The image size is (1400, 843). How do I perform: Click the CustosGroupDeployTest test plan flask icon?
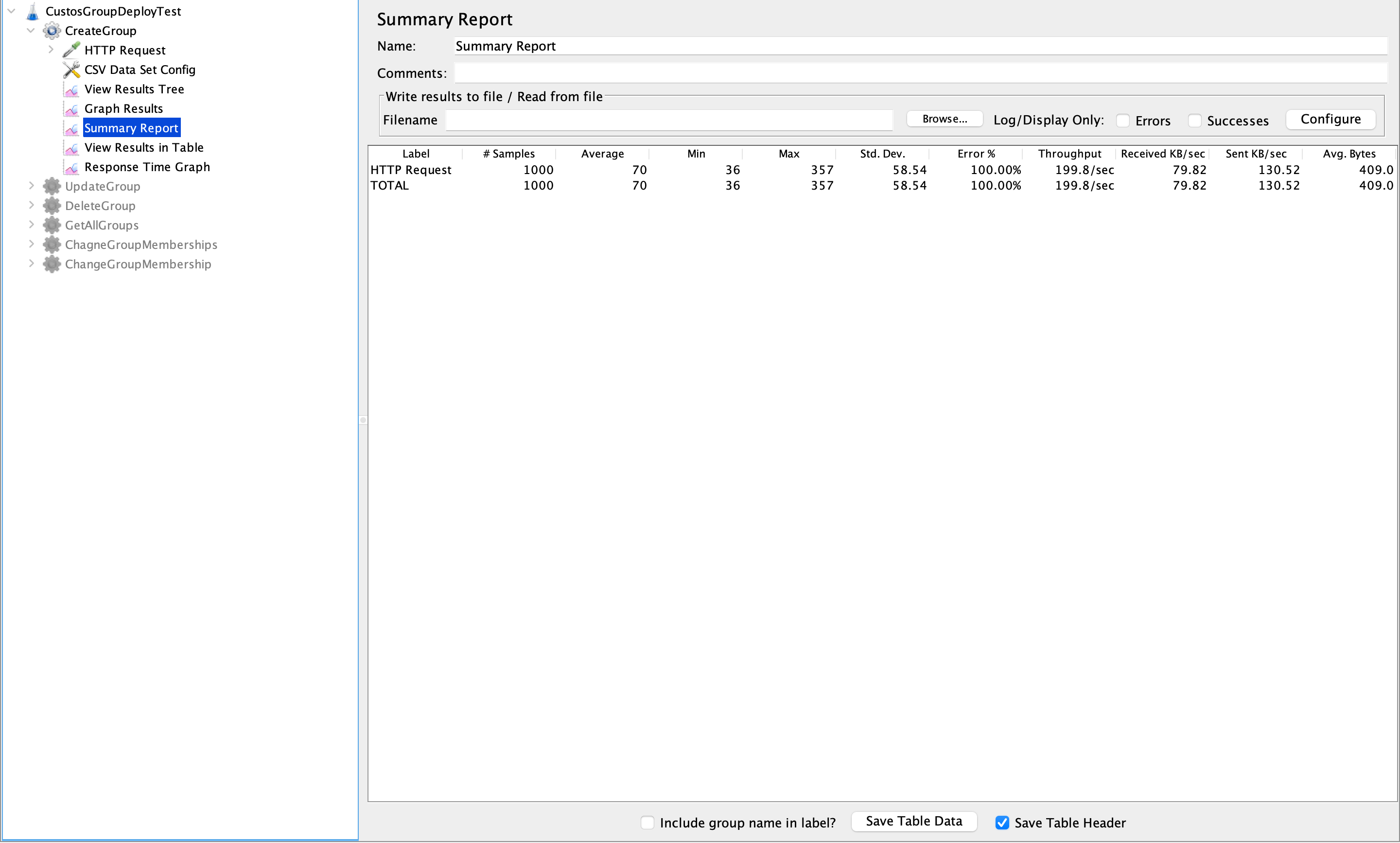point(33,11)
